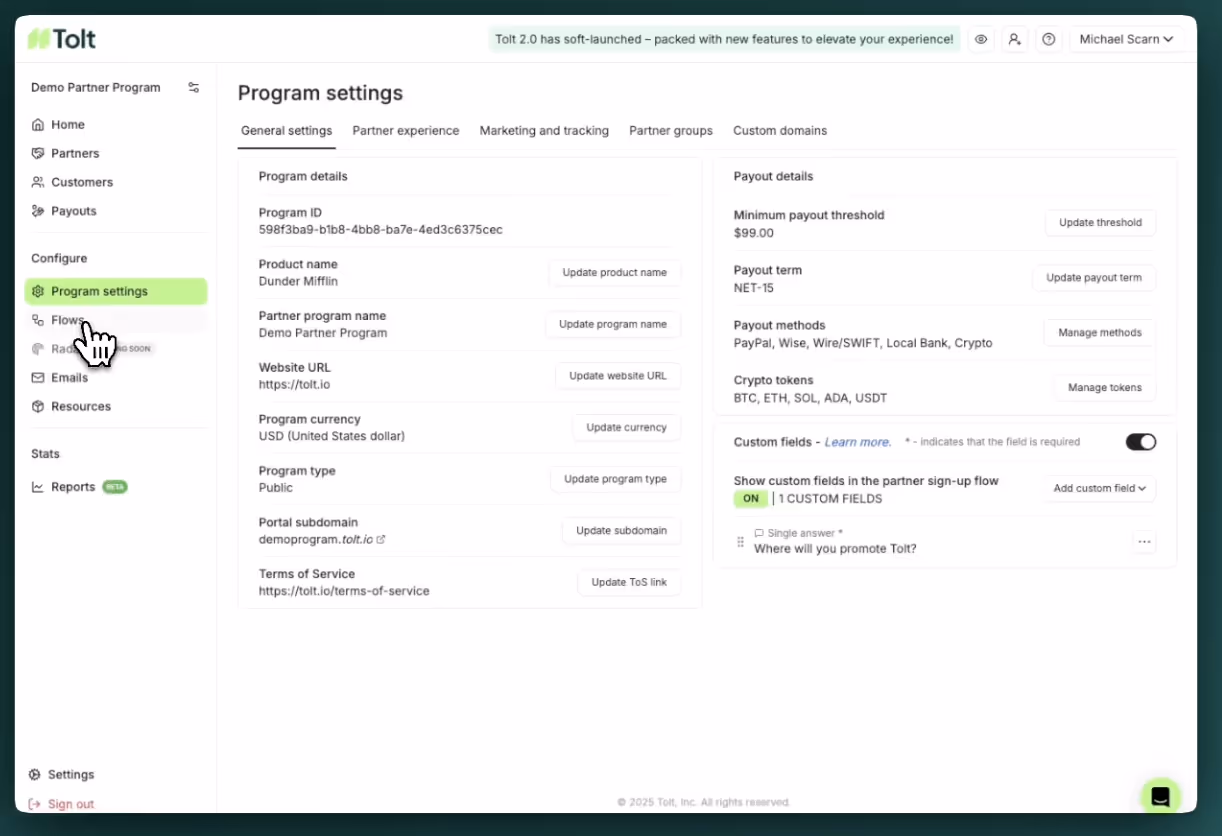The width and height of the screenshot is (1222, 836).
Task: Click the Settings cog icon at bottom
Action: coord(35,775)
